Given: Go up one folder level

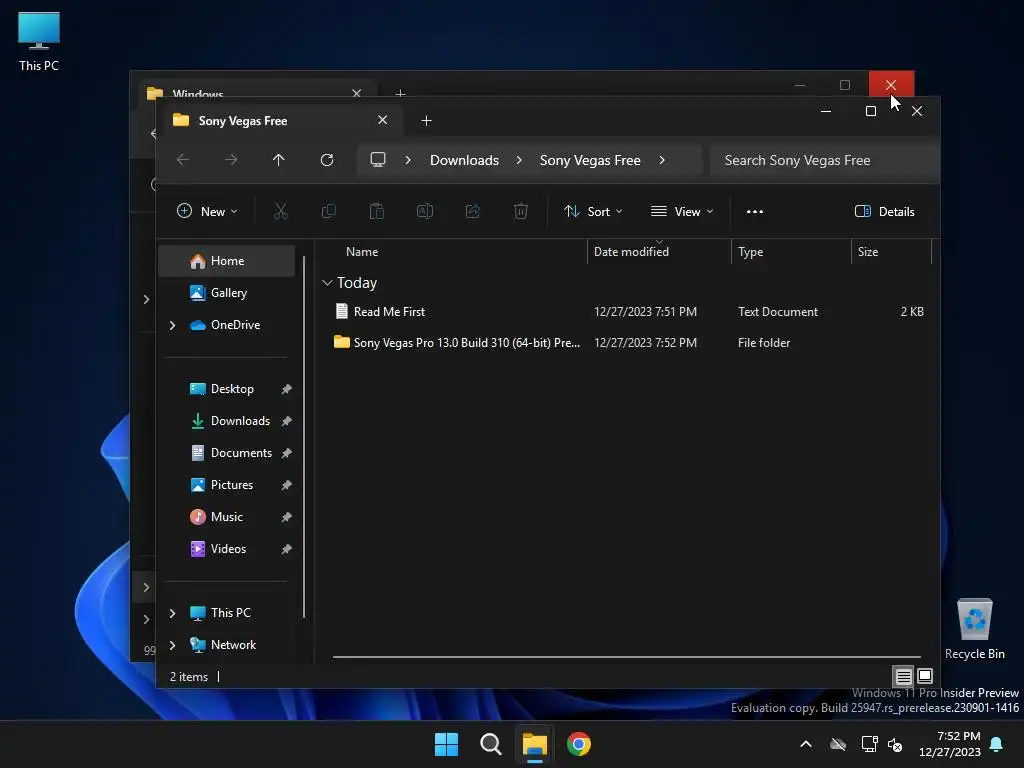Looking at the screenshot, I should [x=279, y=160].
